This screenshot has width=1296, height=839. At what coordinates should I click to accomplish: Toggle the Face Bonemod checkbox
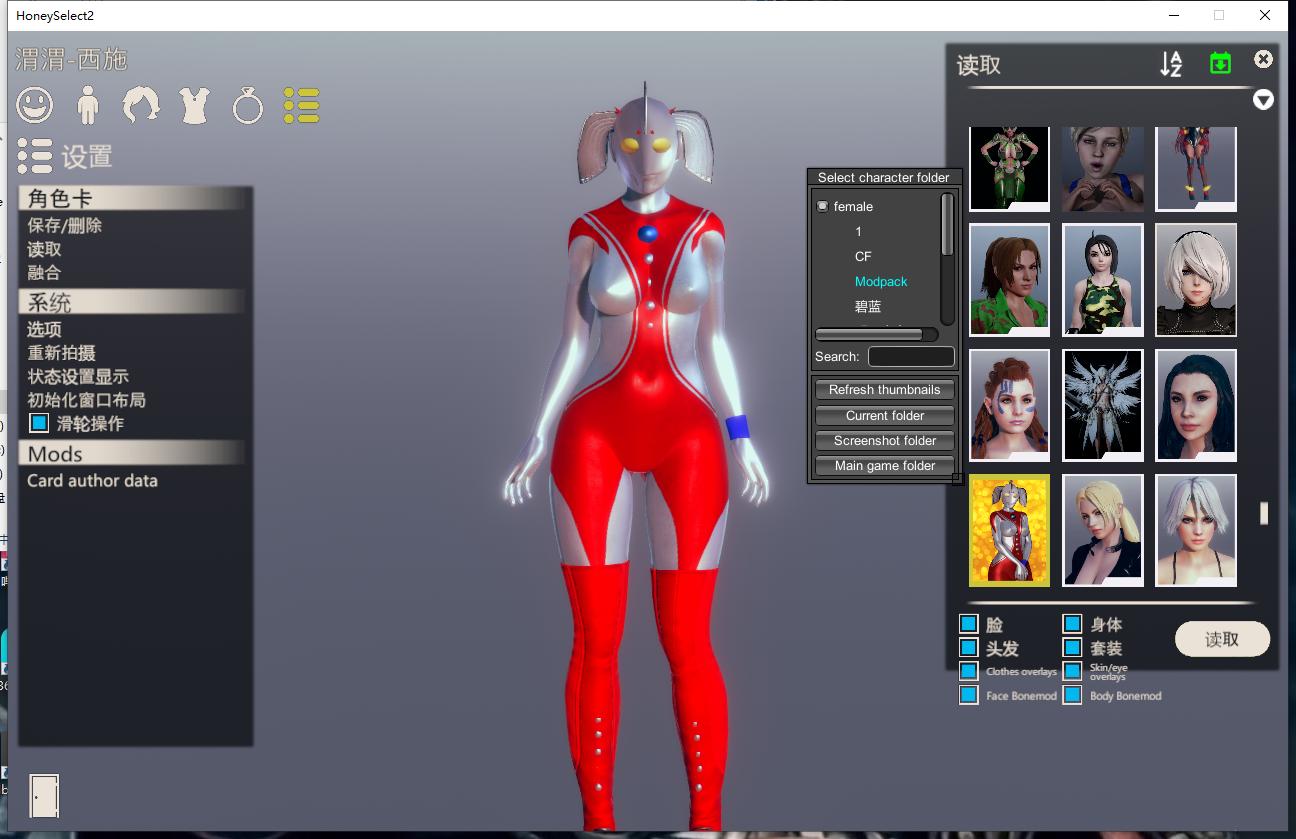pos(968,695)
